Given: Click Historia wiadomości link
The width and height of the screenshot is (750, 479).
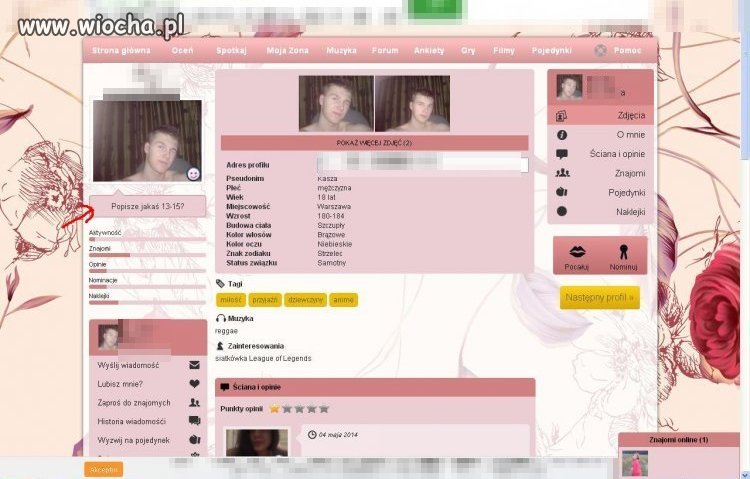Looking at the screenshot, I should point(132,422).
